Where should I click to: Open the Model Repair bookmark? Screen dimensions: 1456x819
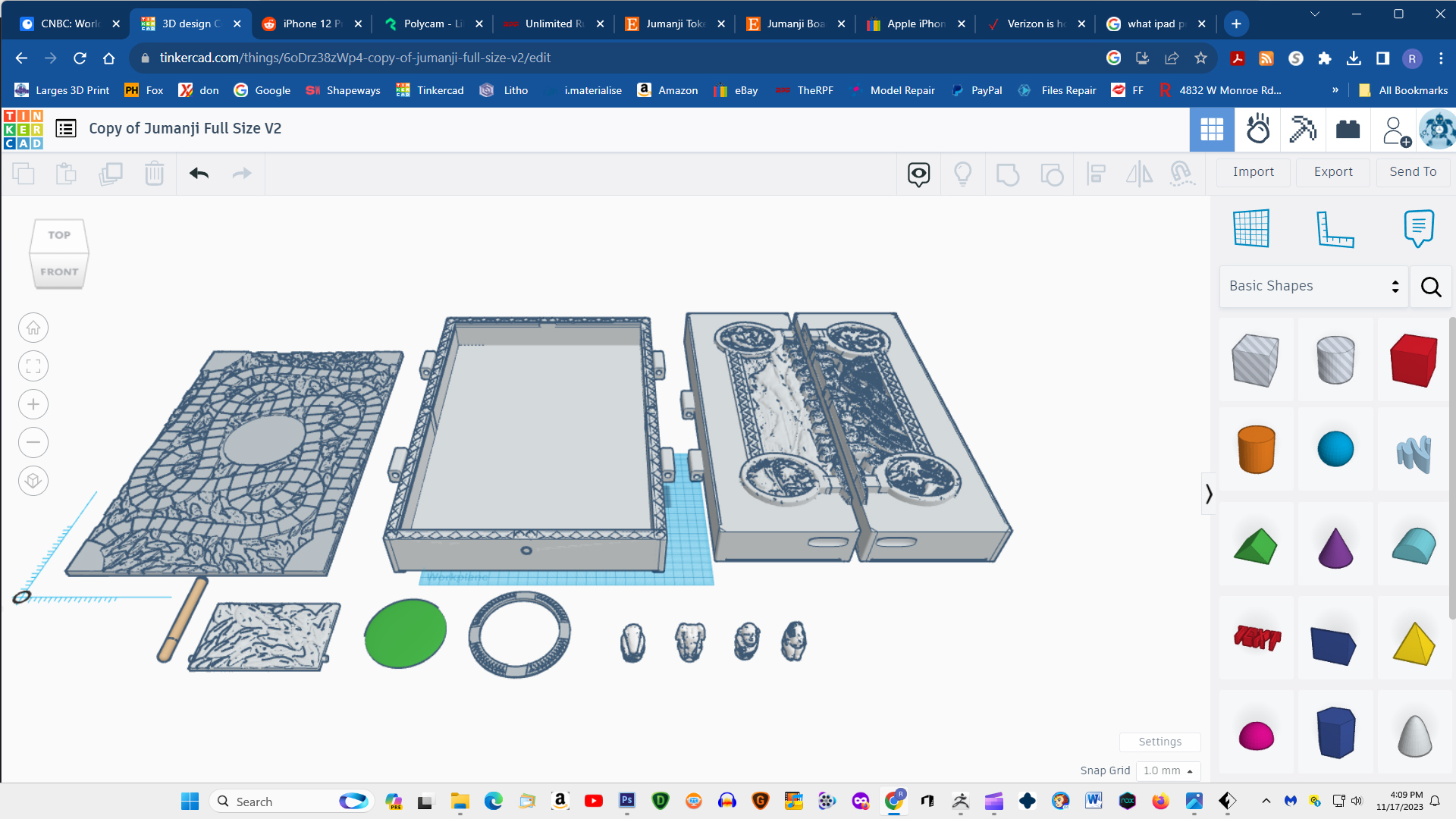tap(893, 90)
